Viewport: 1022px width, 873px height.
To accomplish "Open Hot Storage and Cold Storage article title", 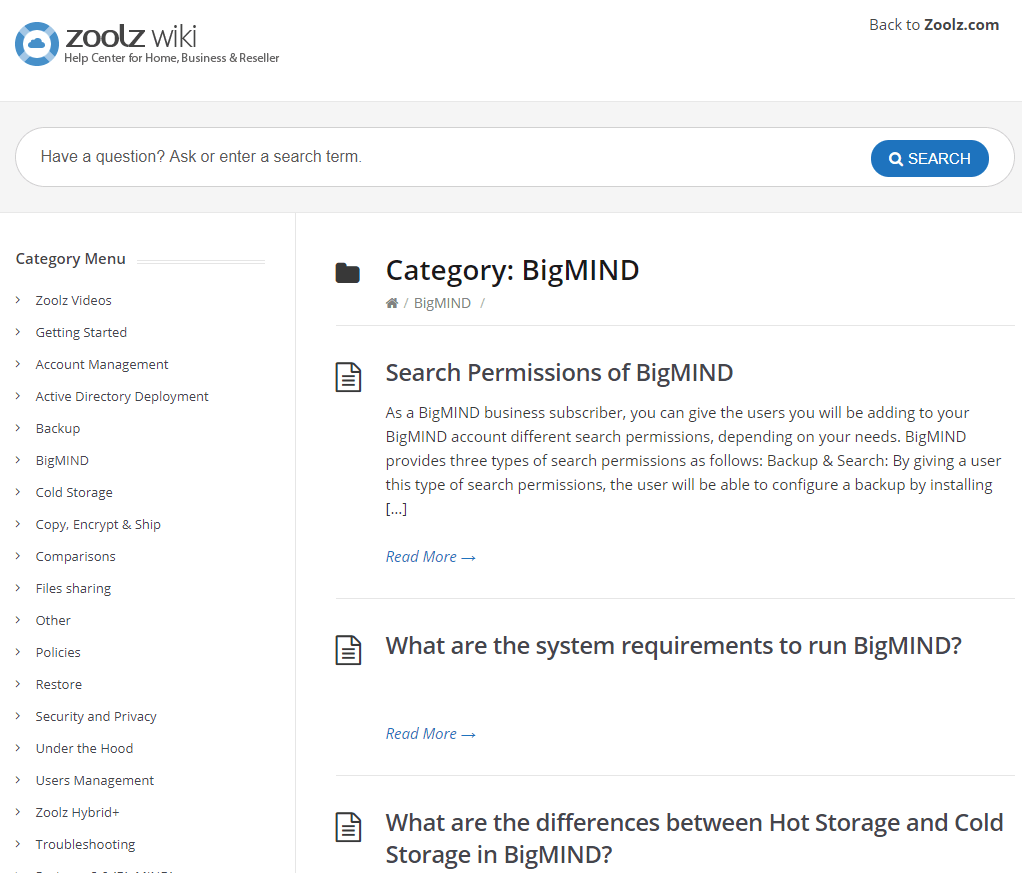I will point(694,838).
